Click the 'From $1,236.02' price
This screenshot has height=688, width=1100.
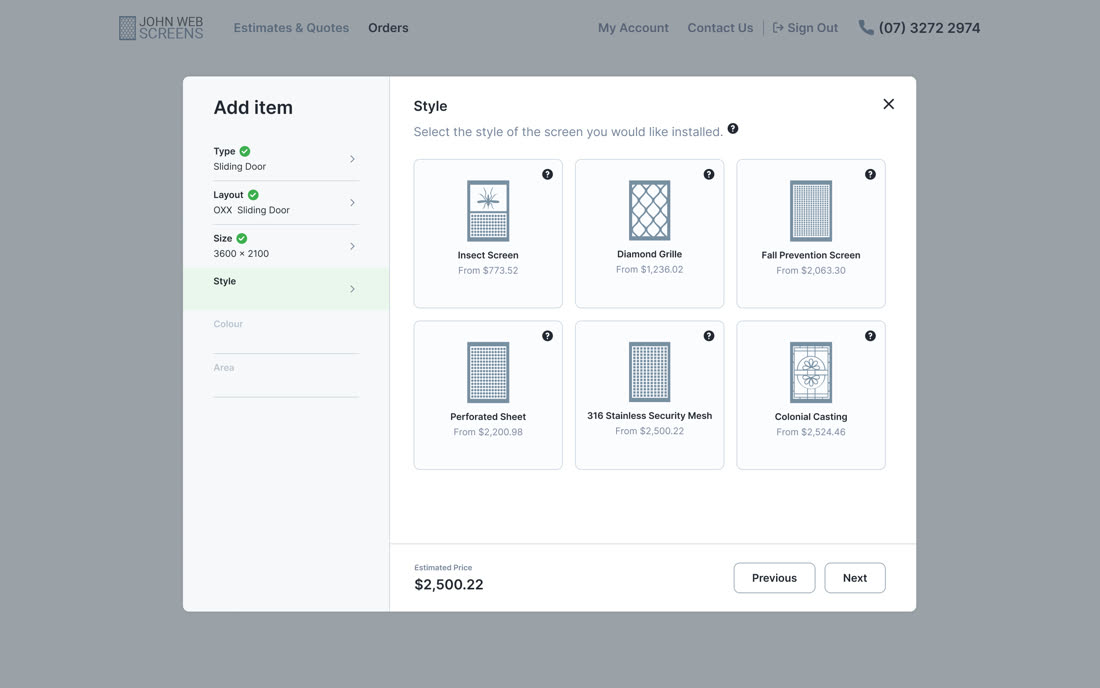(x=650, y=269)
